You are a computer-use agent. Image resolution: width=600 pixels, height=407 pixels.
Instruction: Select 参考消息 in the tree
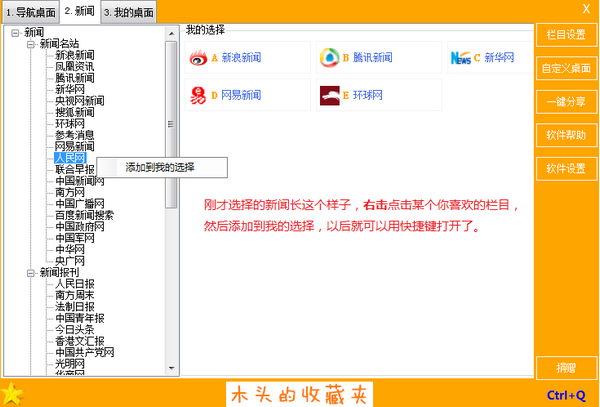[x=75, y=135]
